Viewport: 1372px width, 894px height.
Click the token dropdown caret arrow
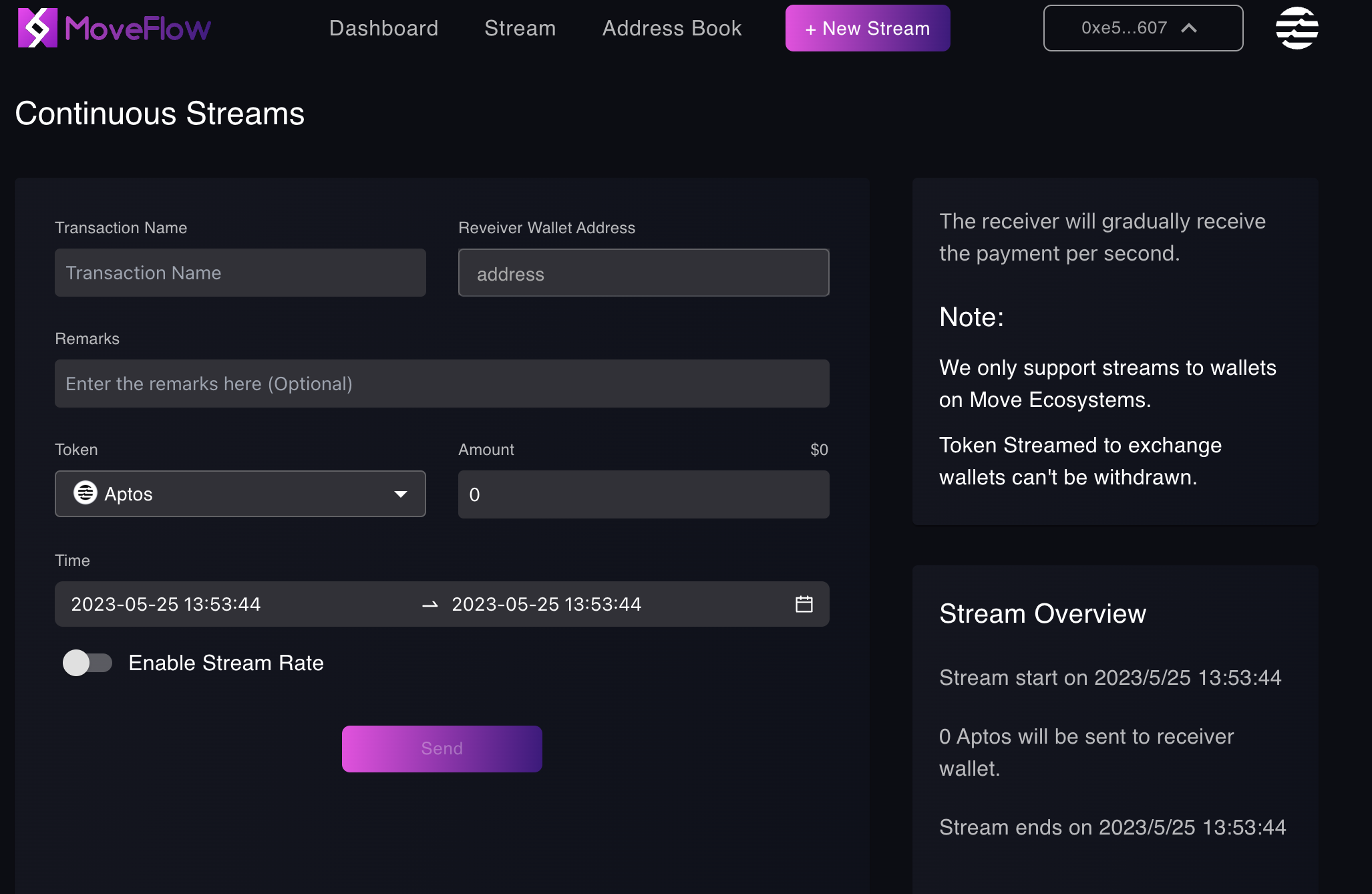400,494
